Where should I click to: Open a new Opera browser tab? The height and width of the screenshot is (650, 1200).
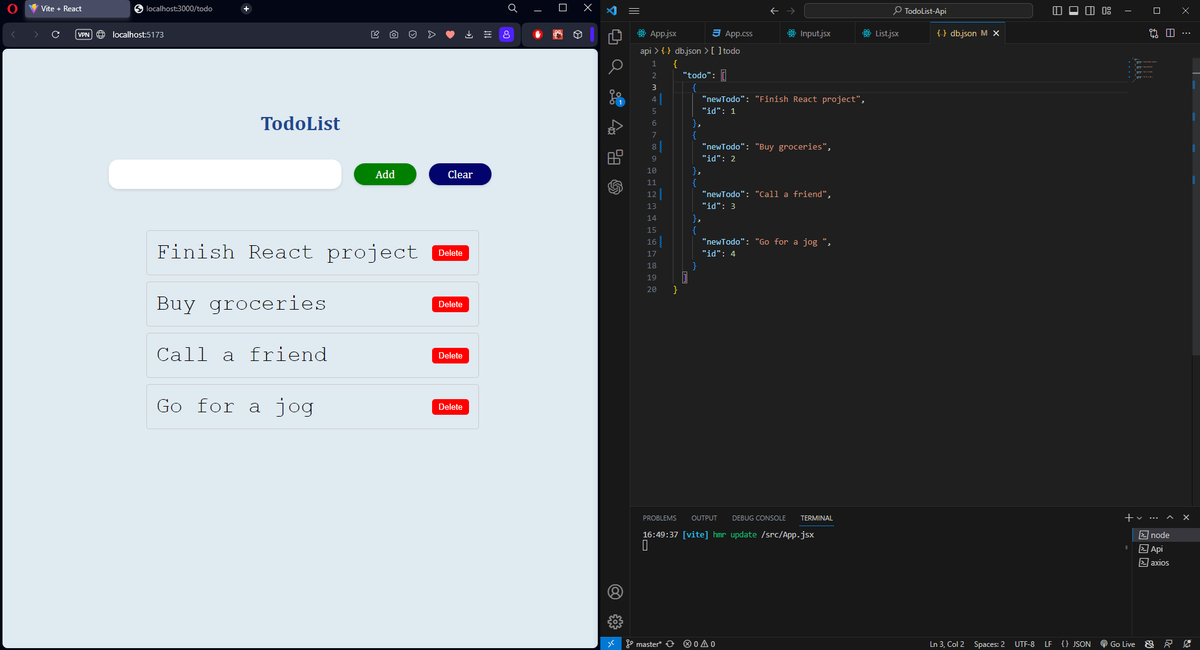246,9
